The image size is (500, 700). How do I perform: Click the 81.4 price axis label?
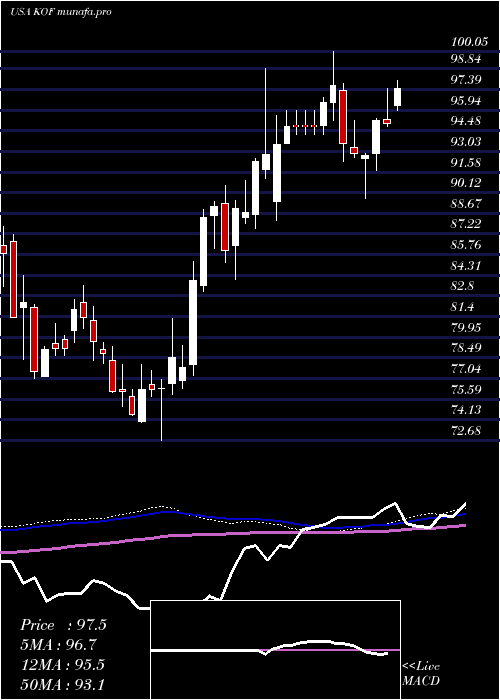pos(462,307)
